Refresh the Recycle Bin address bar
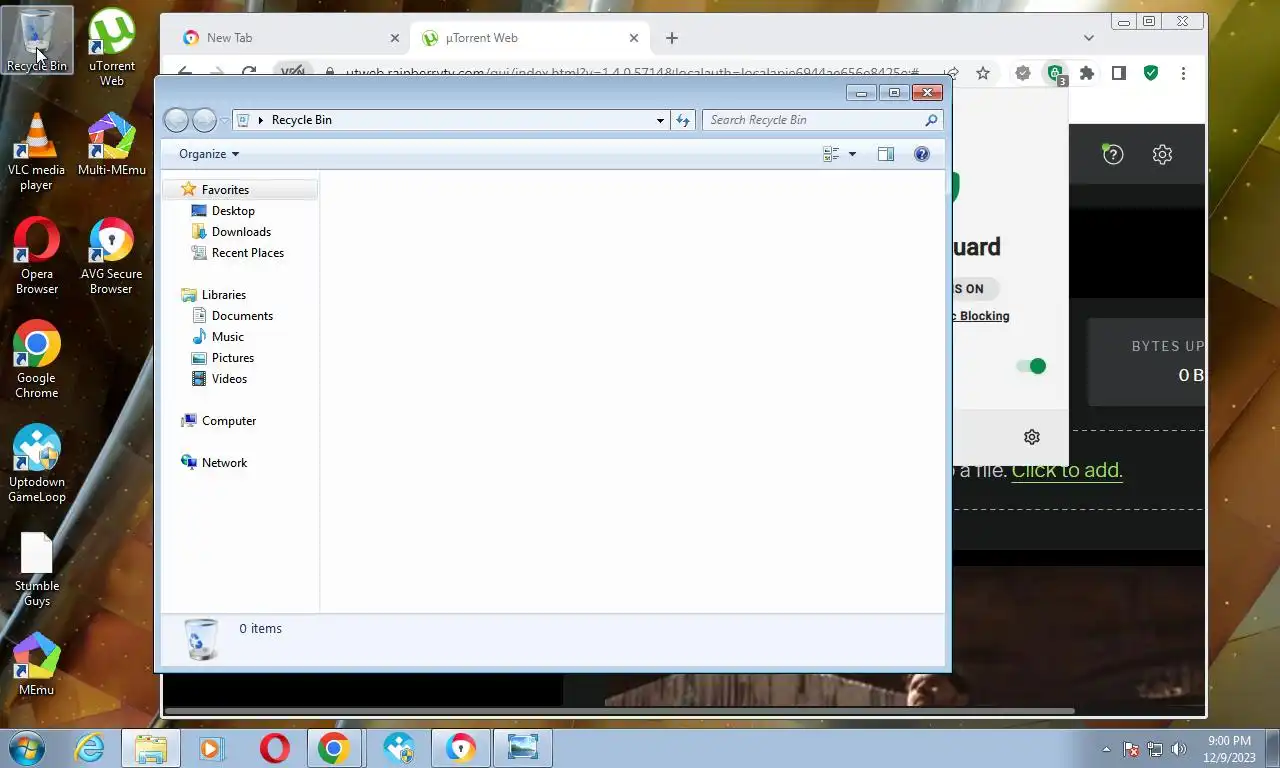 (683, 120)
